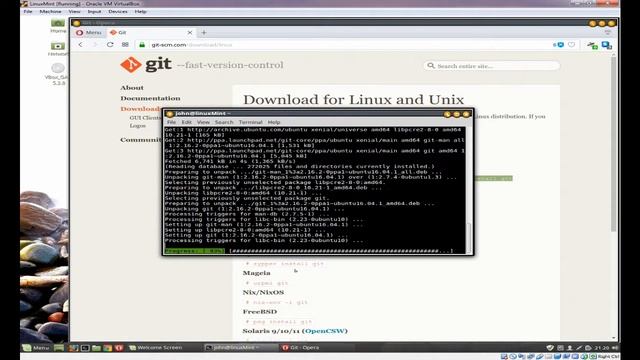Open the Home desktop icon
640x360 pixels.
[58, 26]
